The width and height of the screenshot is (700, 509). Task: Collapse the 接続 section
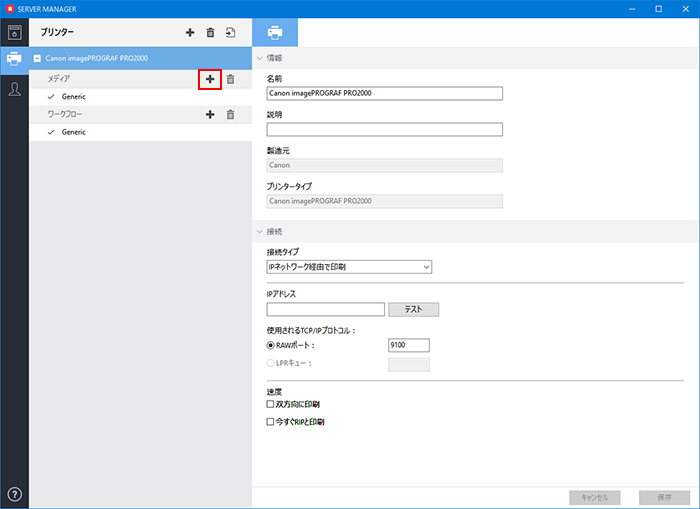pos(260,232)
